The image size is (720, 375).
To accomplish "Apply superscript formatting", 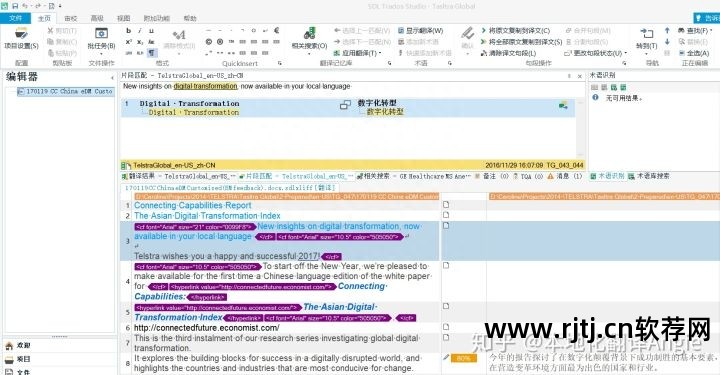I will click(x=129, y=42).
